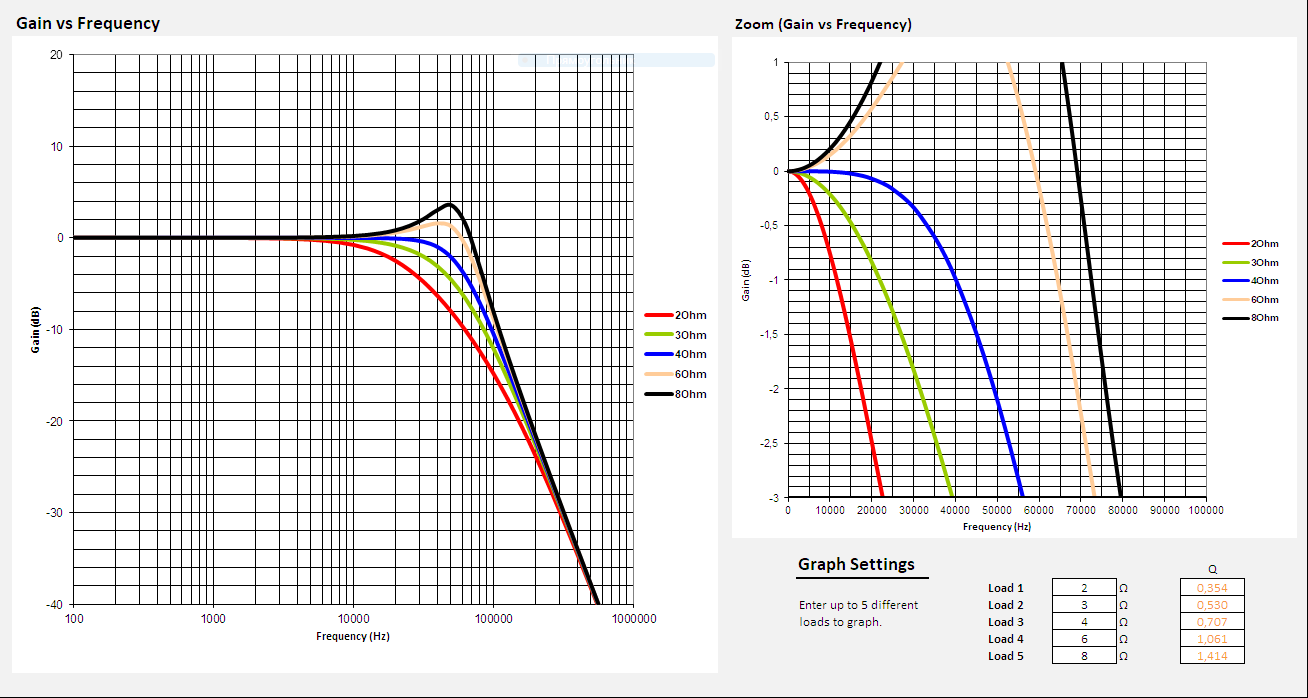
Task: Click the Load 5 value cell
Action: point(1083,656)
